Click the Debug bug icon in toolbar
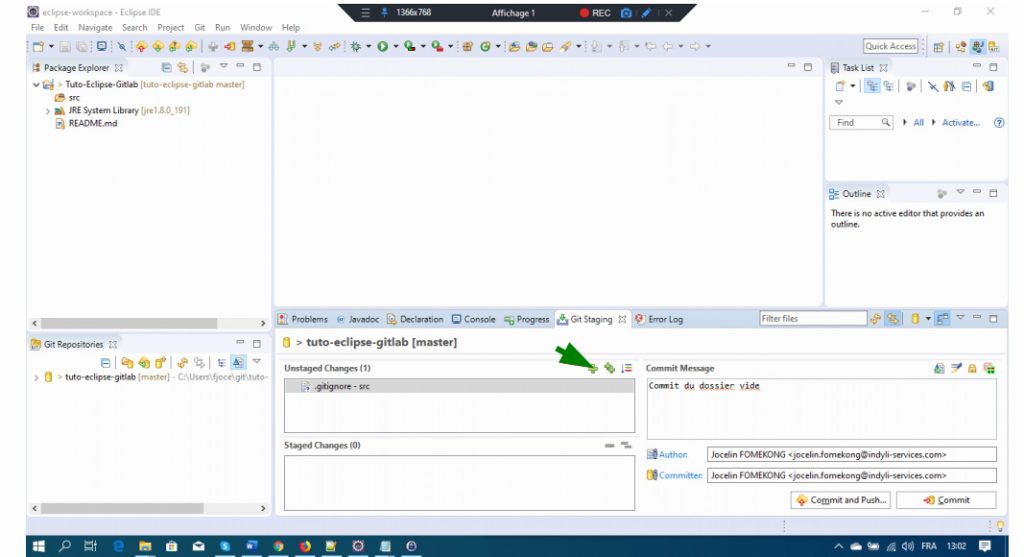The image size is (1024, 557). pos(355,46)
